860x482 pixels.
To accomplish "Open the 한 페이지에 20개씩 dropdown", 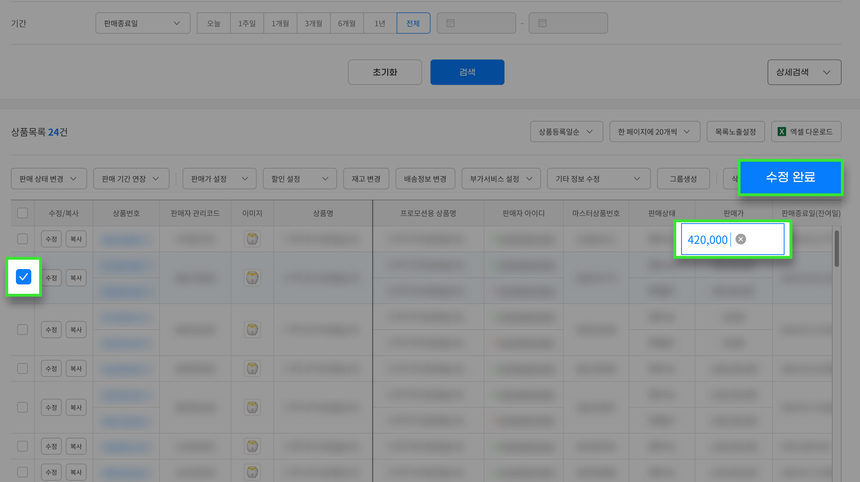I will (x=654, y=132).
